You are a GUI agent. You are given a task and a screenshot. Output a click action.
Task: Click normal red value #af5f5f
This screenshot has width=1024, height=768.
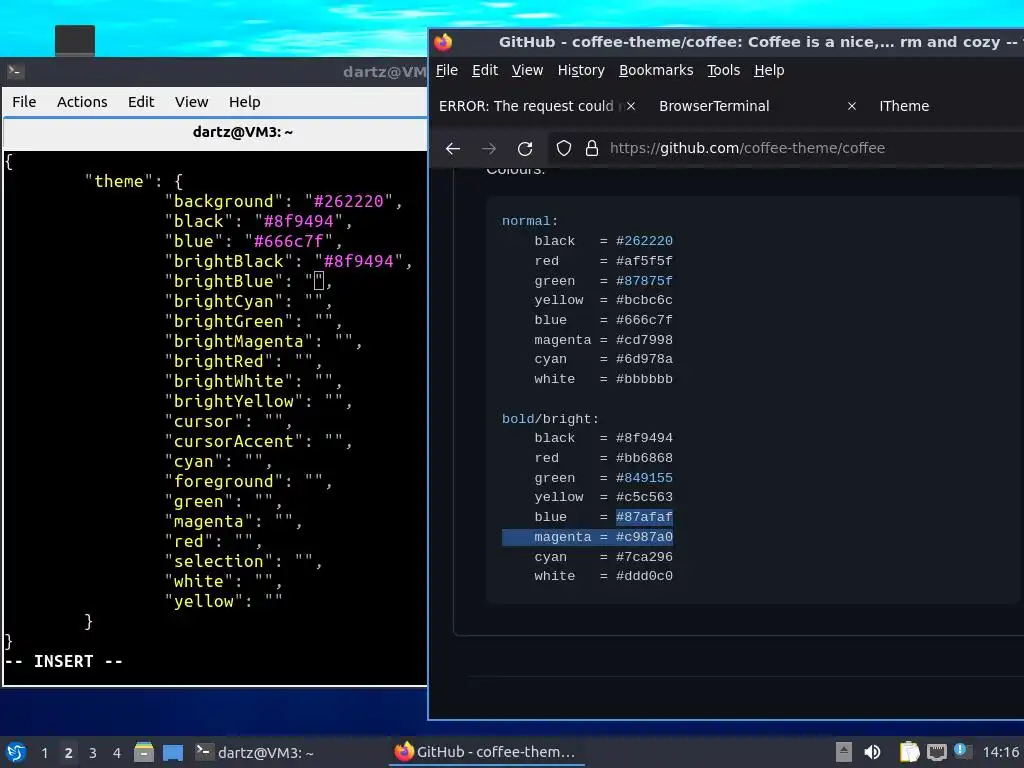point(644,261)
